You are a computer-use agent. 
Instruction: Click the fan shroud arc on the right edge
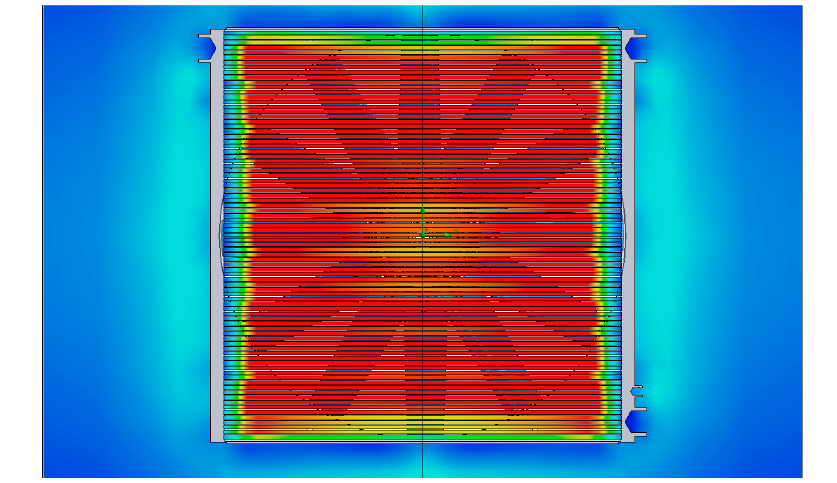pyautogui.click(x=623, y=232)
